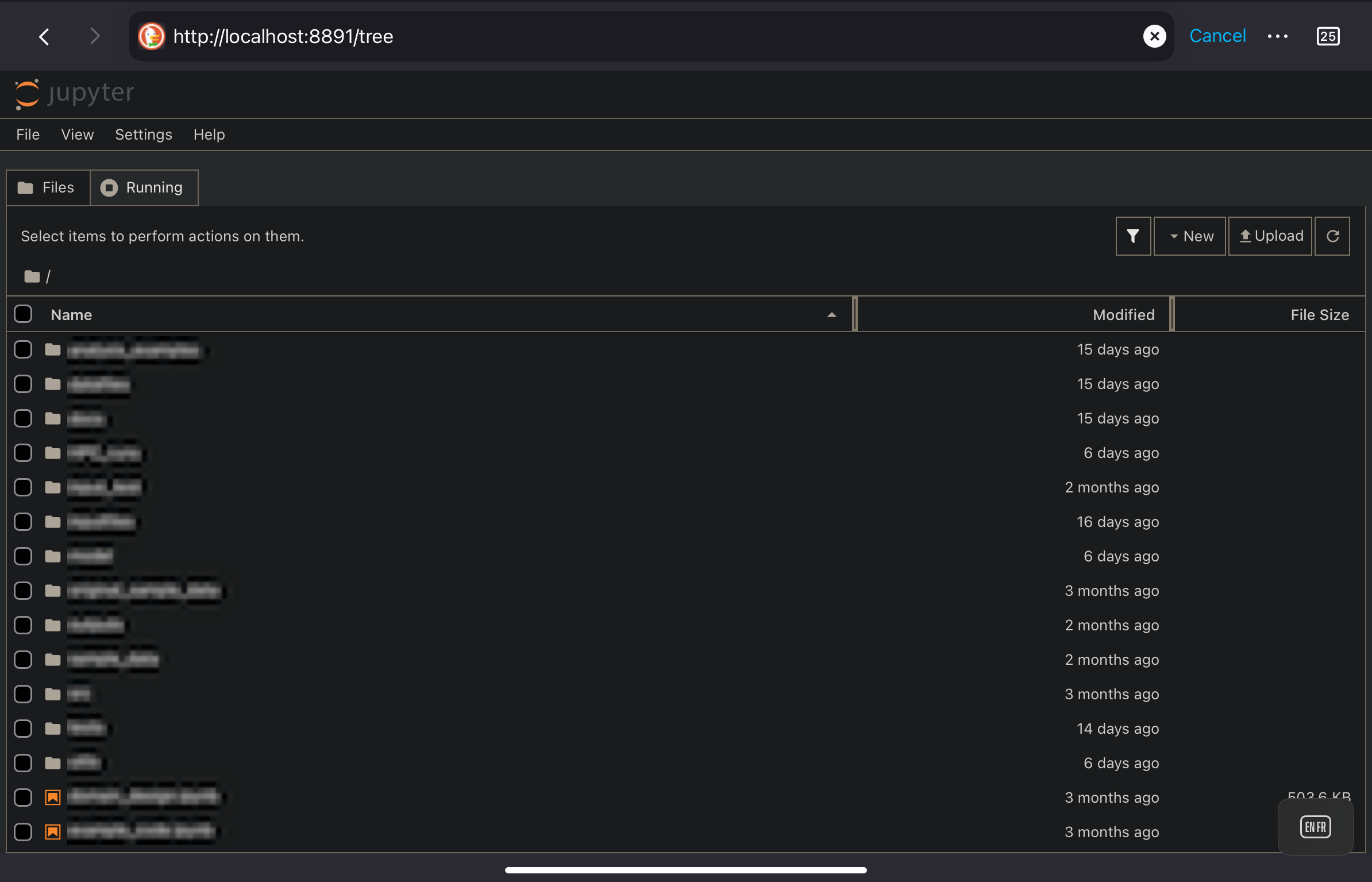Click the '14 days ago' modified text

[x=1117, y=729]
